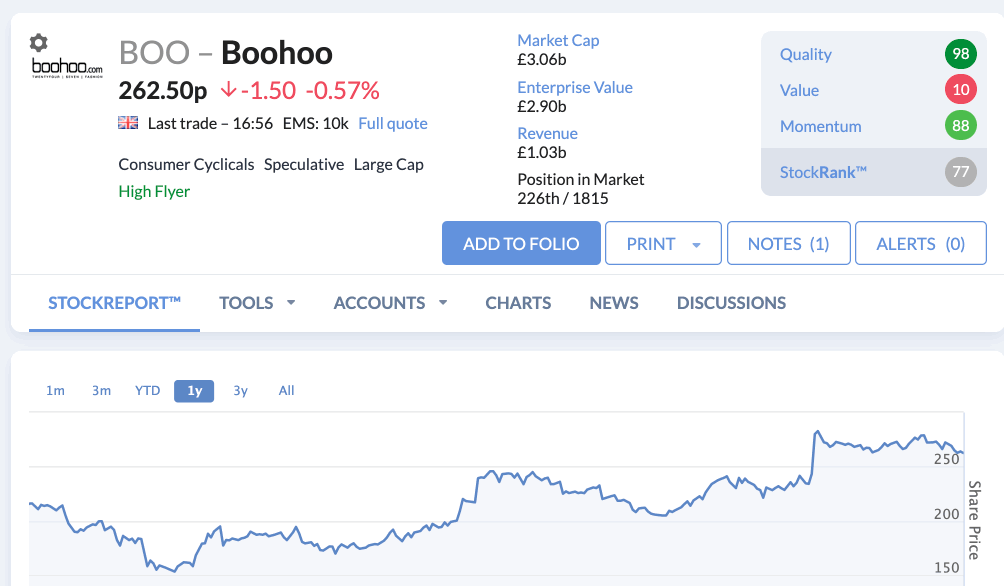Expand the PRINT dropdown arrow

[696, 245]
